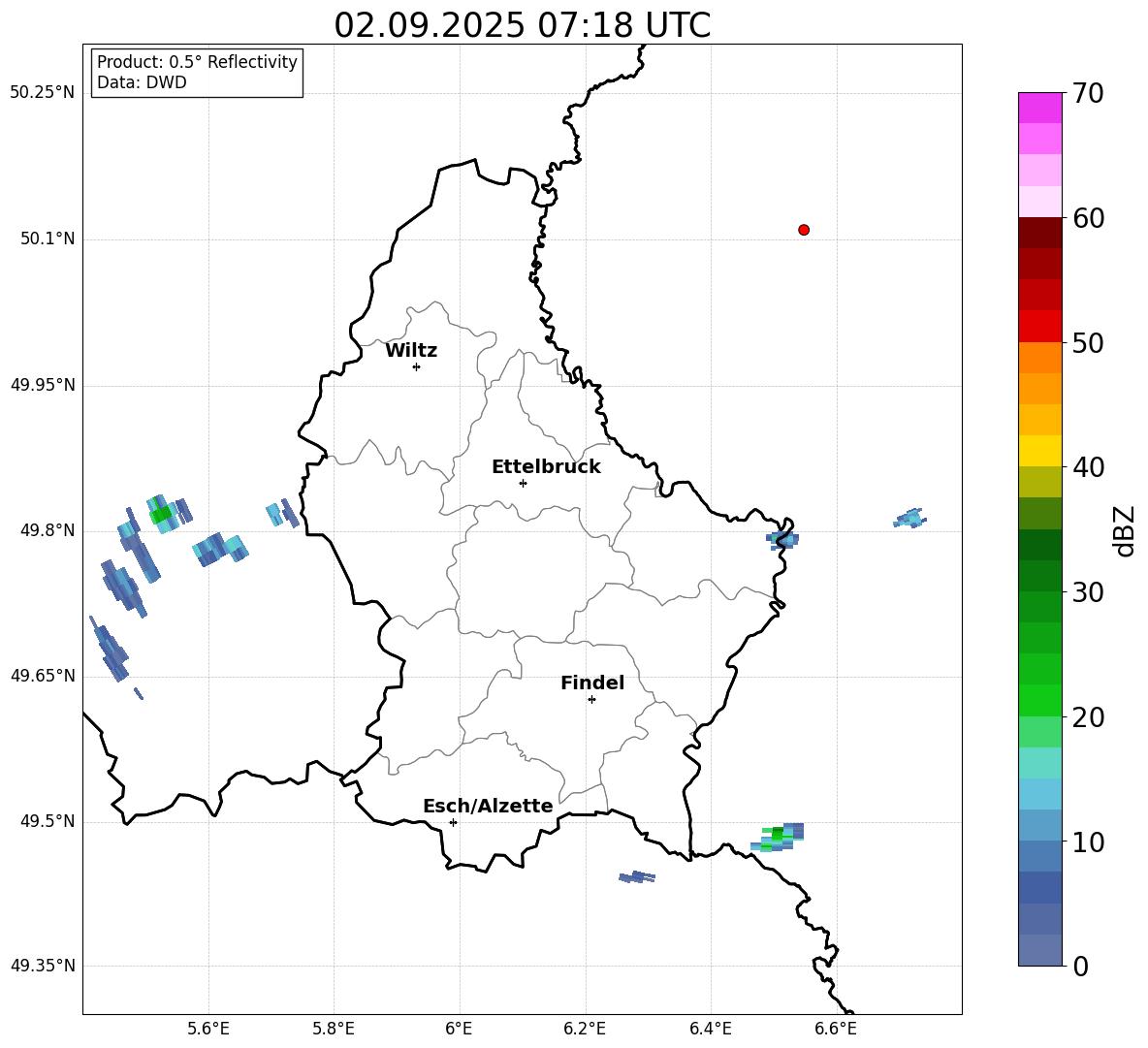Click the Ettelbruck label

point(546,467)
